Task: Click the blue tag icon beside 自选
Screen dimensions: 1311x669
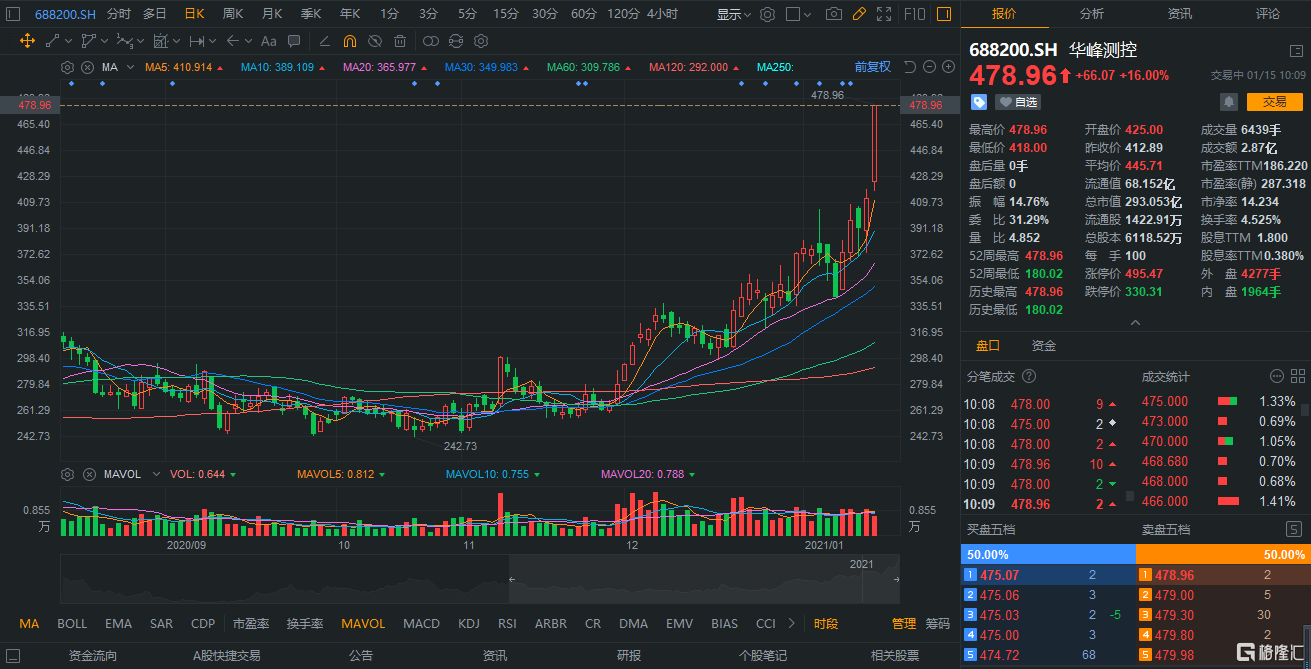Action: click(979, 102)
